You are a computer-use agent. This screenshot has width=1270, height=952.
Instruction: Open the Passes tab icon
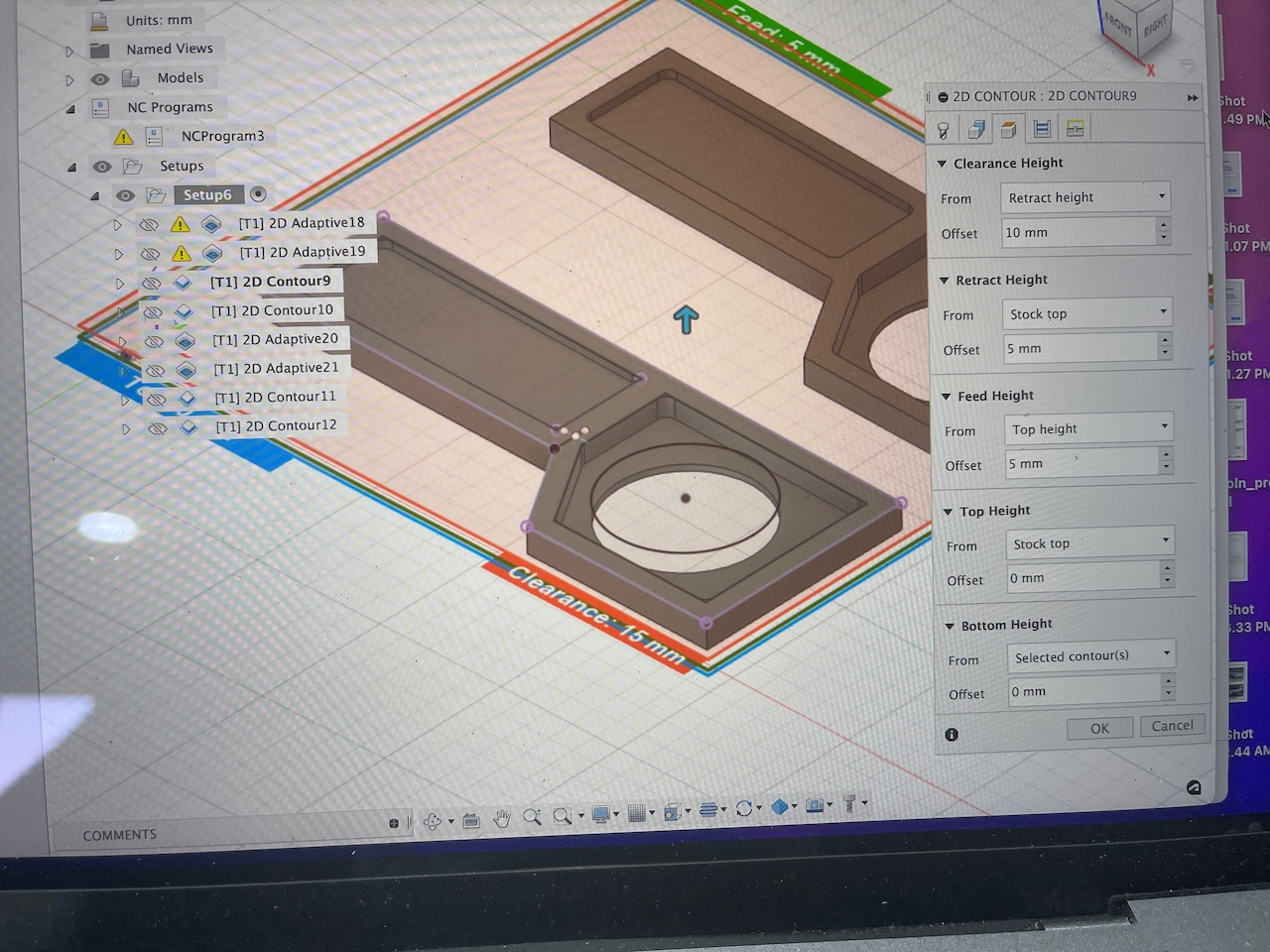[1042, 129]
